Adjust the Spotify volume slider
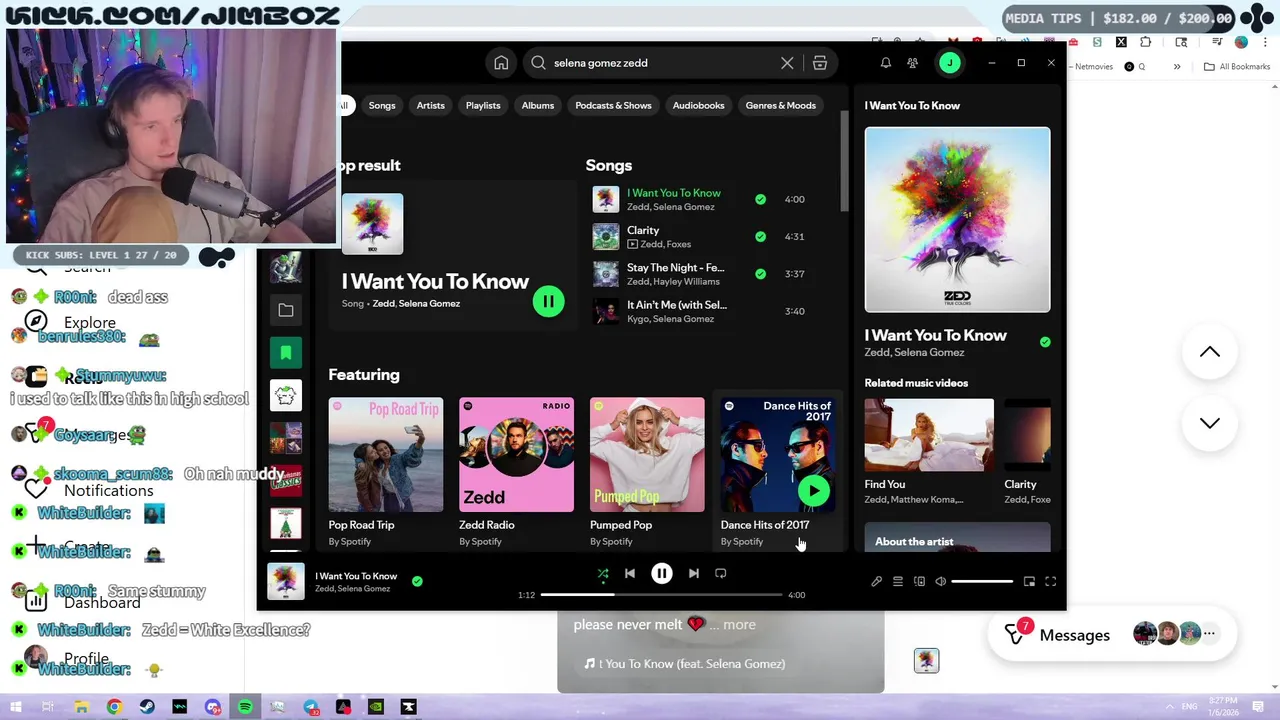Image resolution: width=1280 pixels, height=720 pixels. 982,581
